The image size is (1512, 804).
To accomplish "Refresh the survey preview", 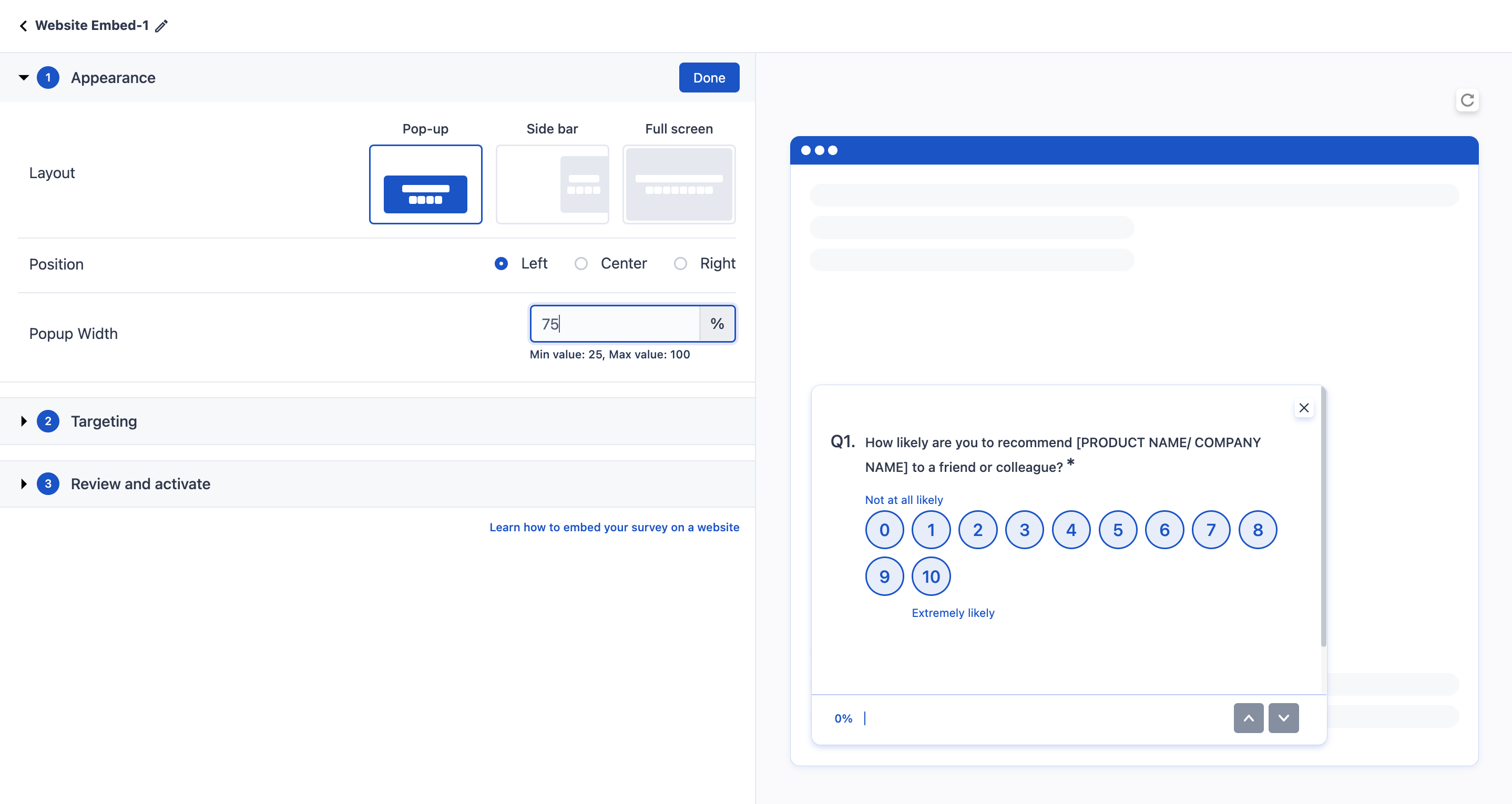I will [x=1467, y=100].
